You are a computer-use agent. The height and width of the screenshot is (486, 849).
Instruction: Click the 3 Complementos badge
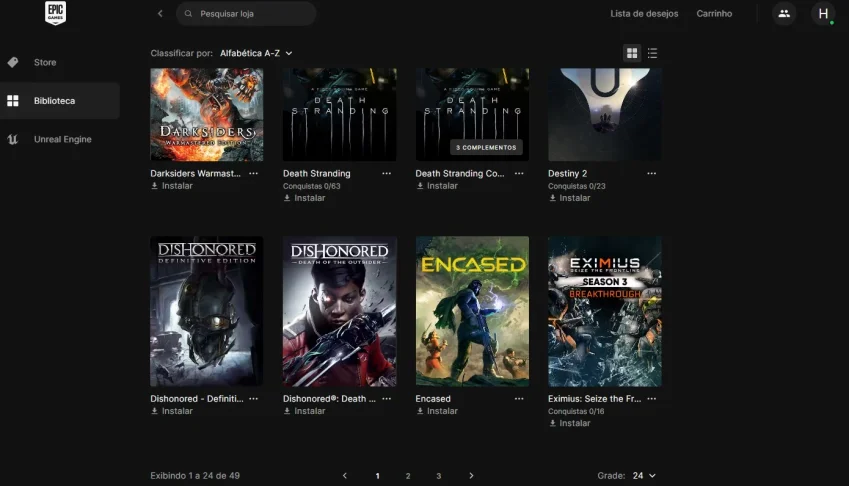point(486,147)
